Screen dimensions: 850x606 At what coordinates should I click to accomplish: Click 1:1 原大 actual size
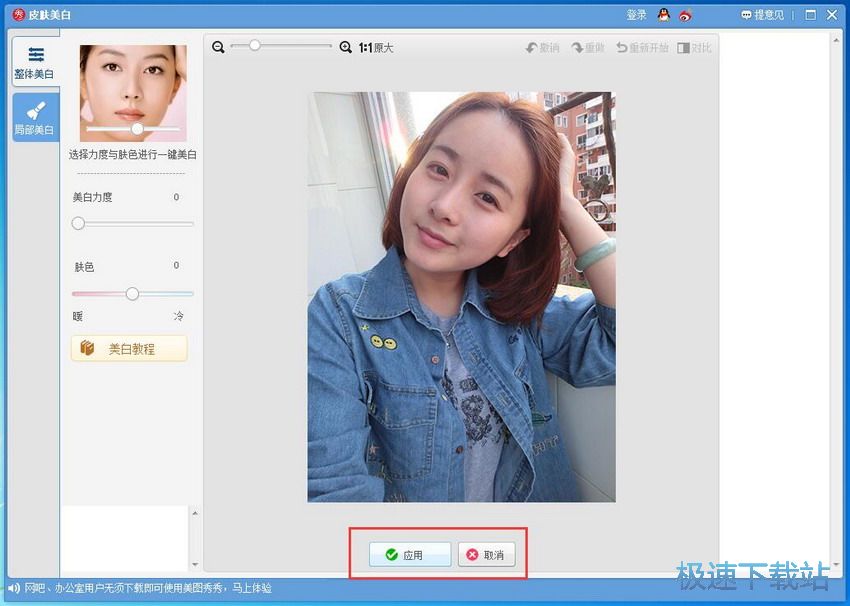point(376,48)
